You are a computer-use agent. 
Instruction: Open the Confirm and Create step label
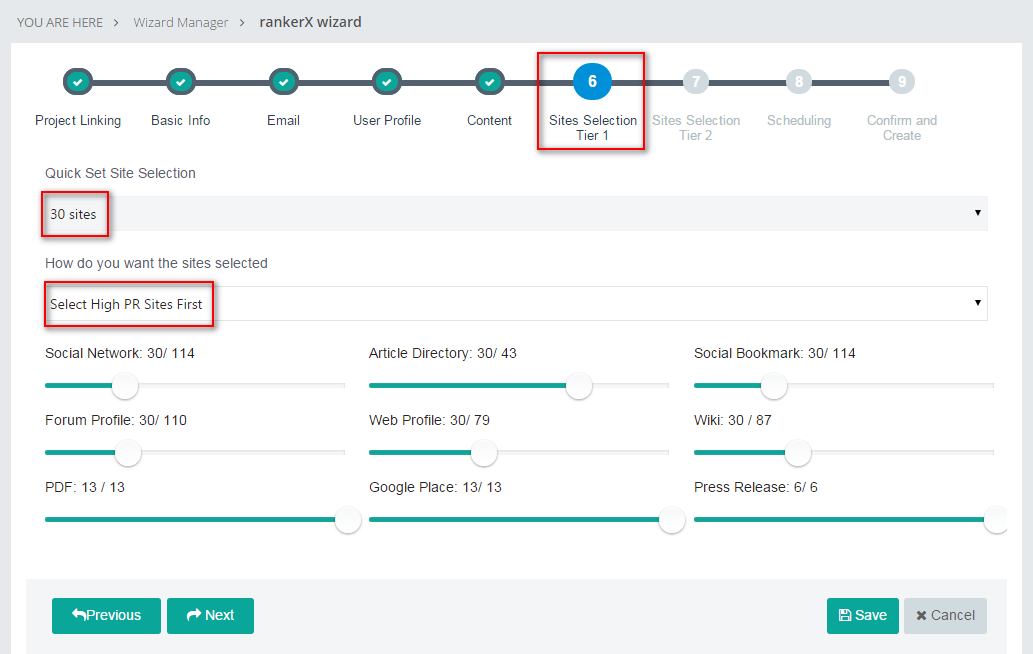(902, 128)
